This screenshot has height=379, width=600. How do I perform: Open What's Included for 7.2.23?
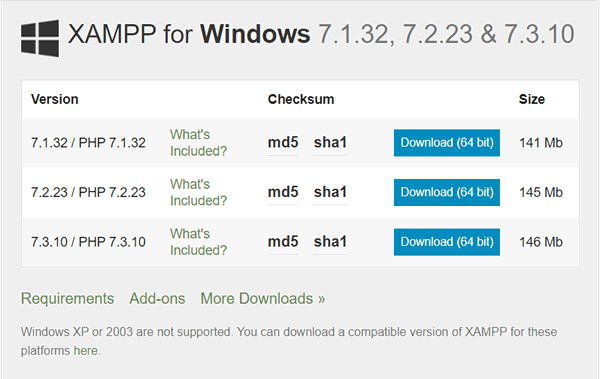pyautogui.click(x=198, y=192)
